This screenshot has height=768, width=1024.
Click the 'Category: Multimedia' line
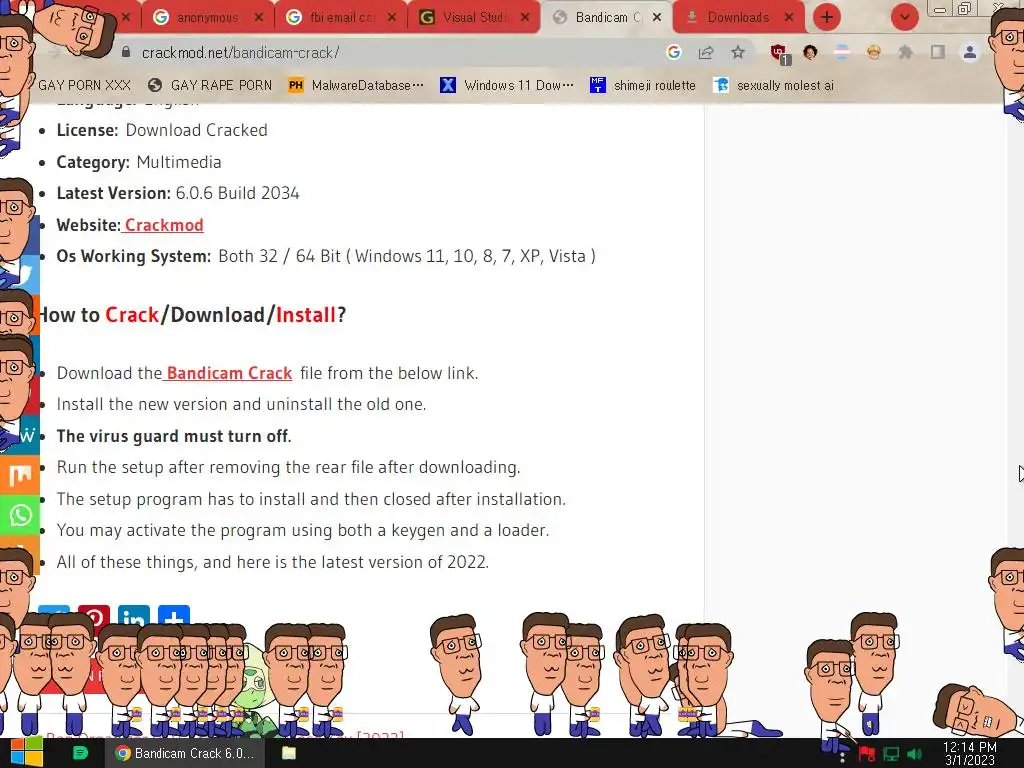(x=139, y=162)
